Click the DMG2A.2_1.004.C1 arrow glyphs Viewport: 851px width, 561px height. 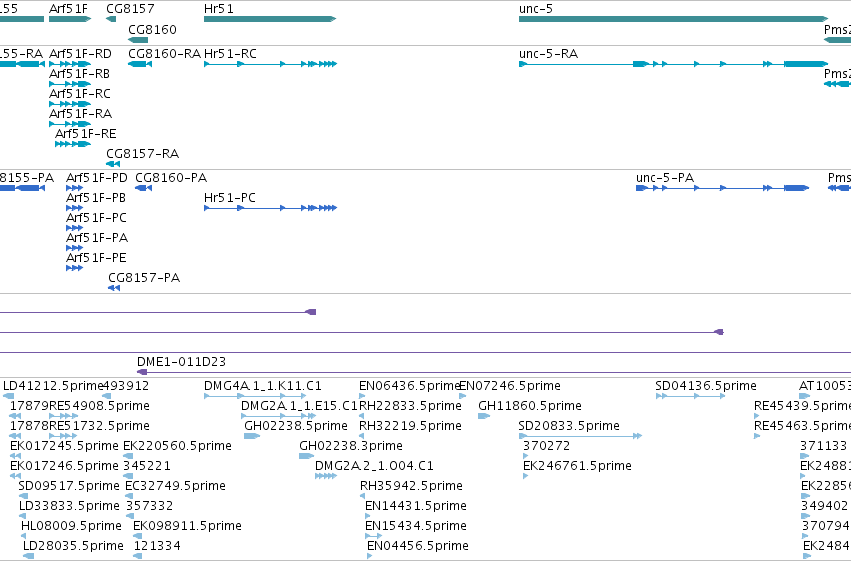point(326,476)
